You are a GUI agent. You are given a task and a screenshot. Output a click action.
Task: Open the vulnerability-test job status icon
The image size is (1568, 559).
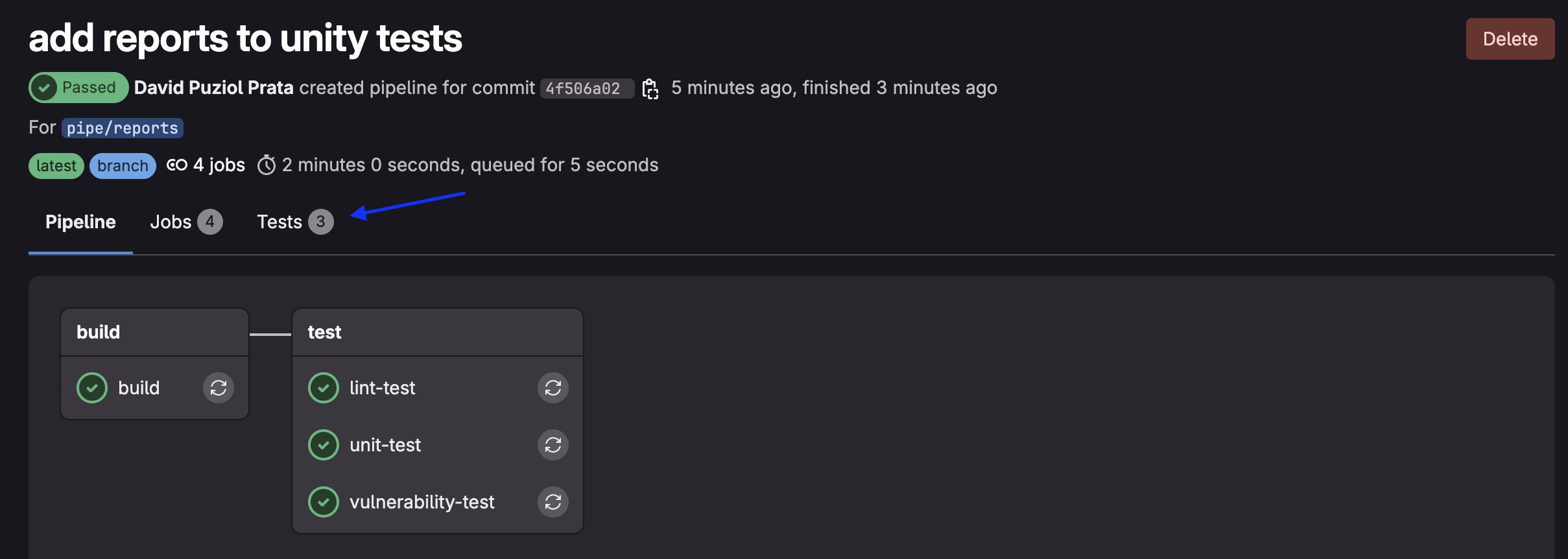[324, 501]
